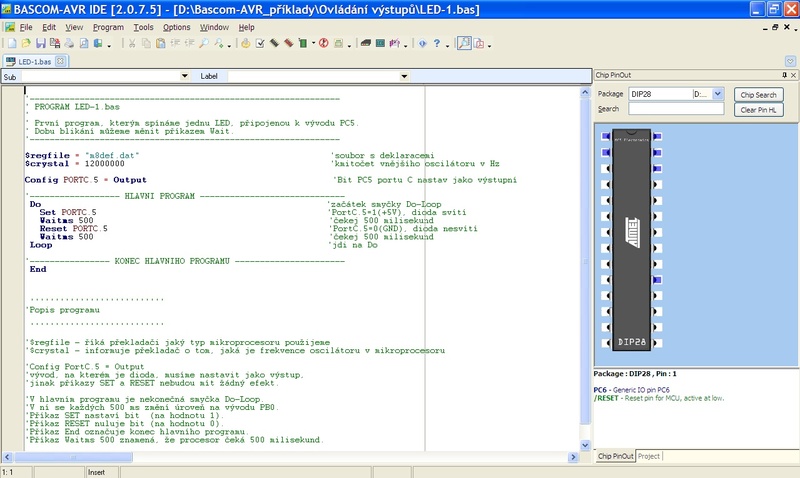The image size is (800, 478).
Task: Click the horizontal scrollbar thumb
Action: pos(73,457)
